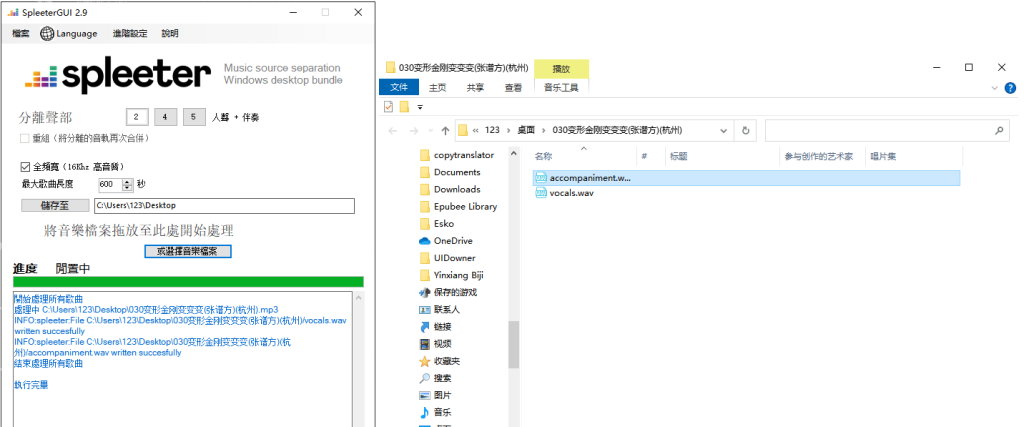The height and width of the screenshot is (427, 1024).
Task: Select the vocals.wav file
Action: point(564,193)
